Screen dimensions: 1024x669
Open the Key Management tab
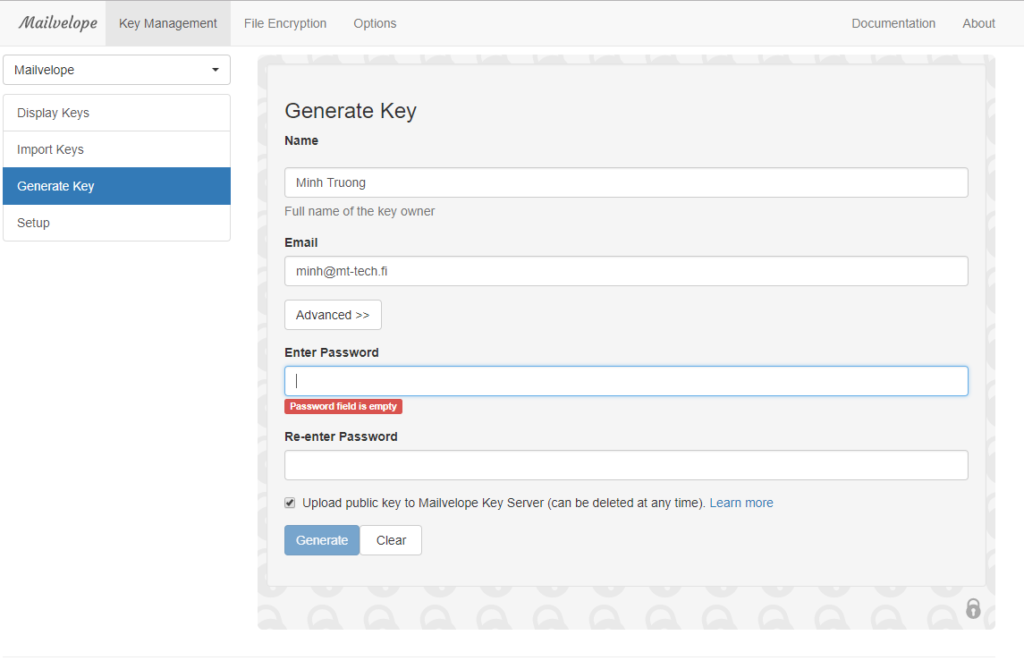[168, 23]
